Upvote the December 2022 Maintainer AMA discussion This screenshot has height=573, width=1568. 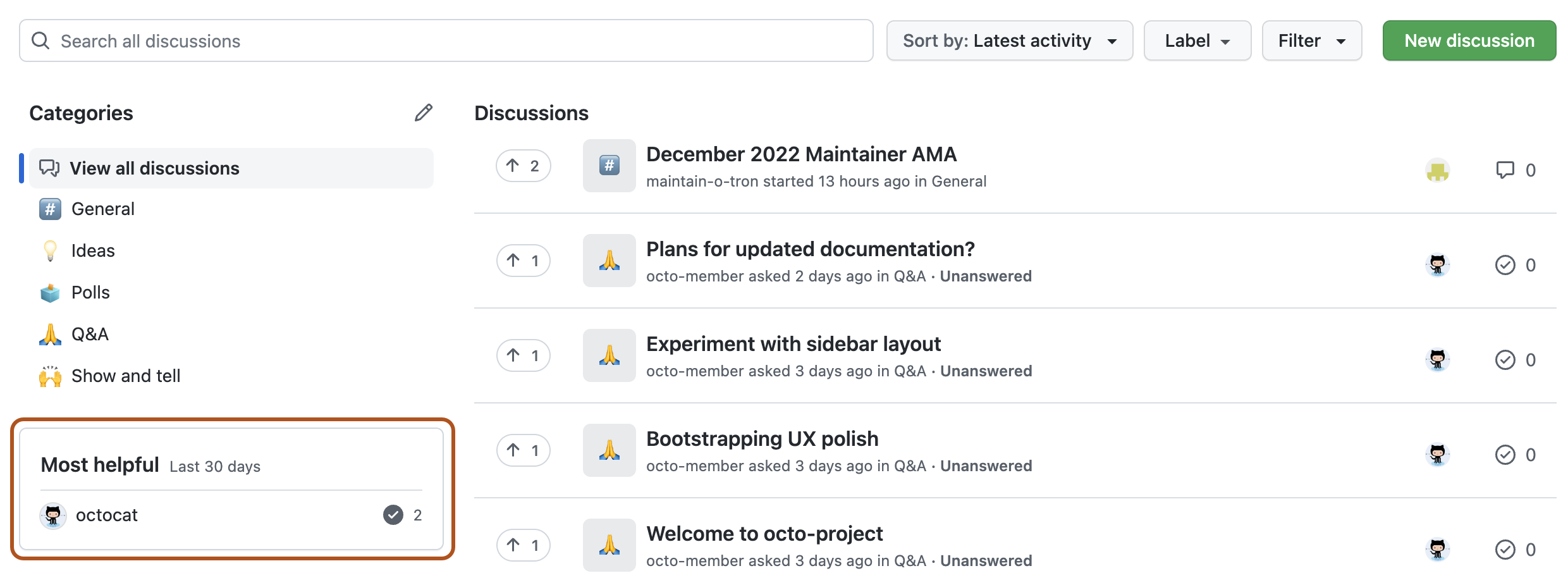[523, 166]
